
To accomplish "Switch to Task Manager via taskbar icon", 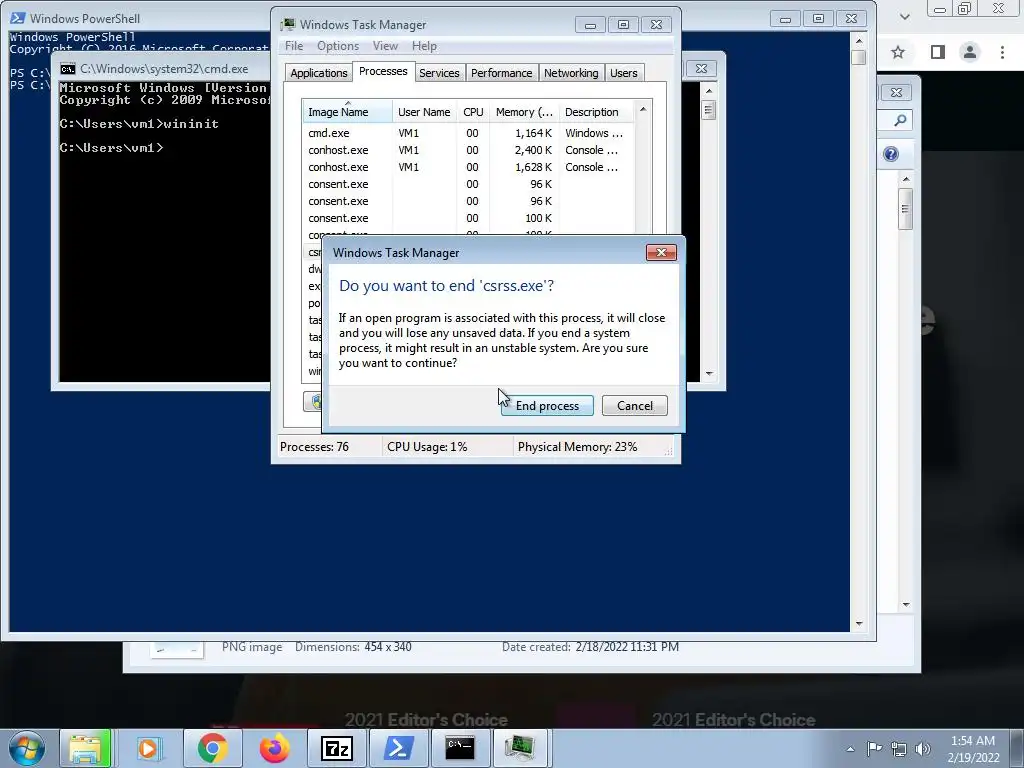I will tap(520, 748).
